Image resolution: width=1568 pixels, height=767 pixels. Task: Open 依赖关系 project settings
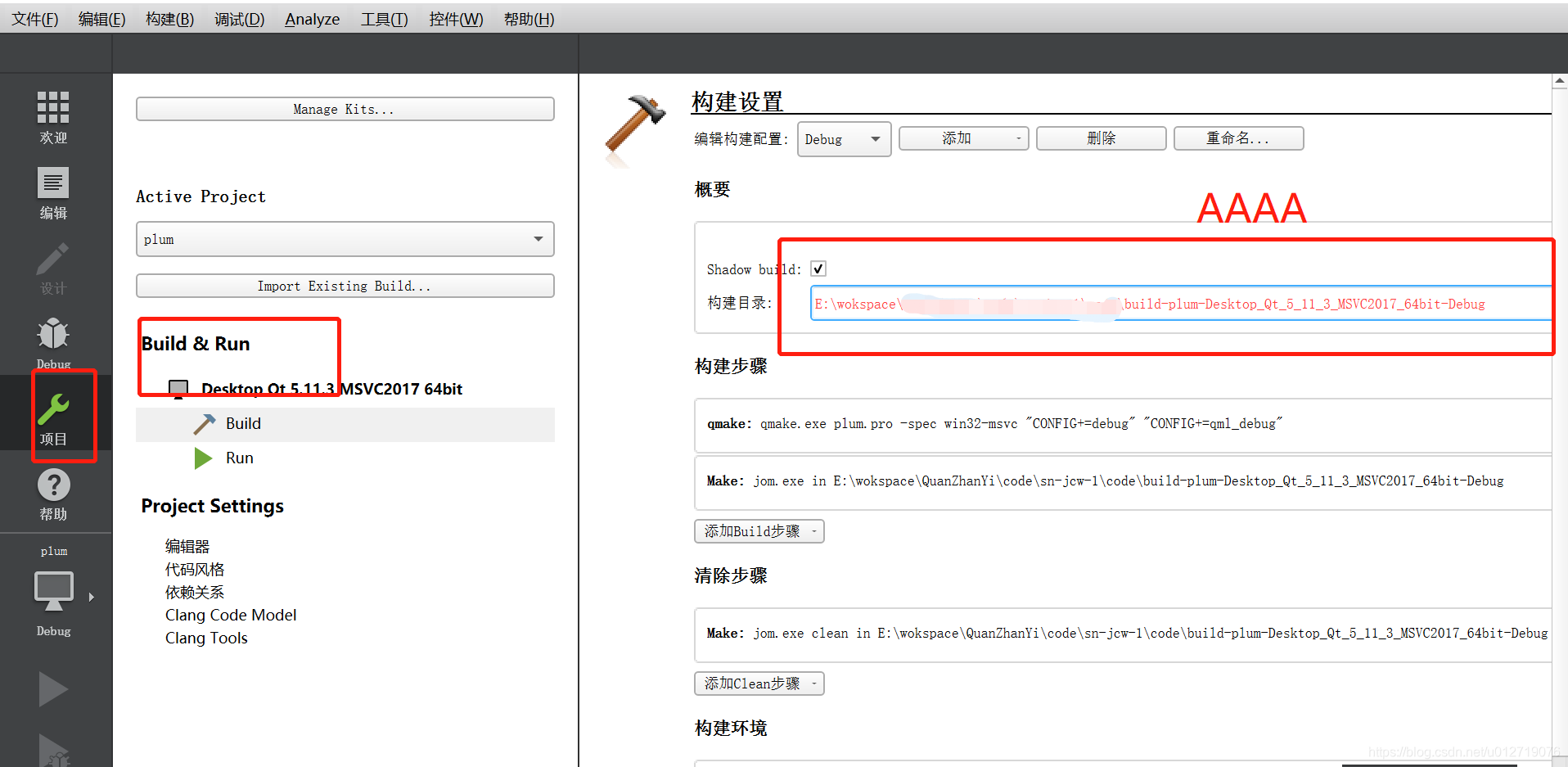pos(195,592)
